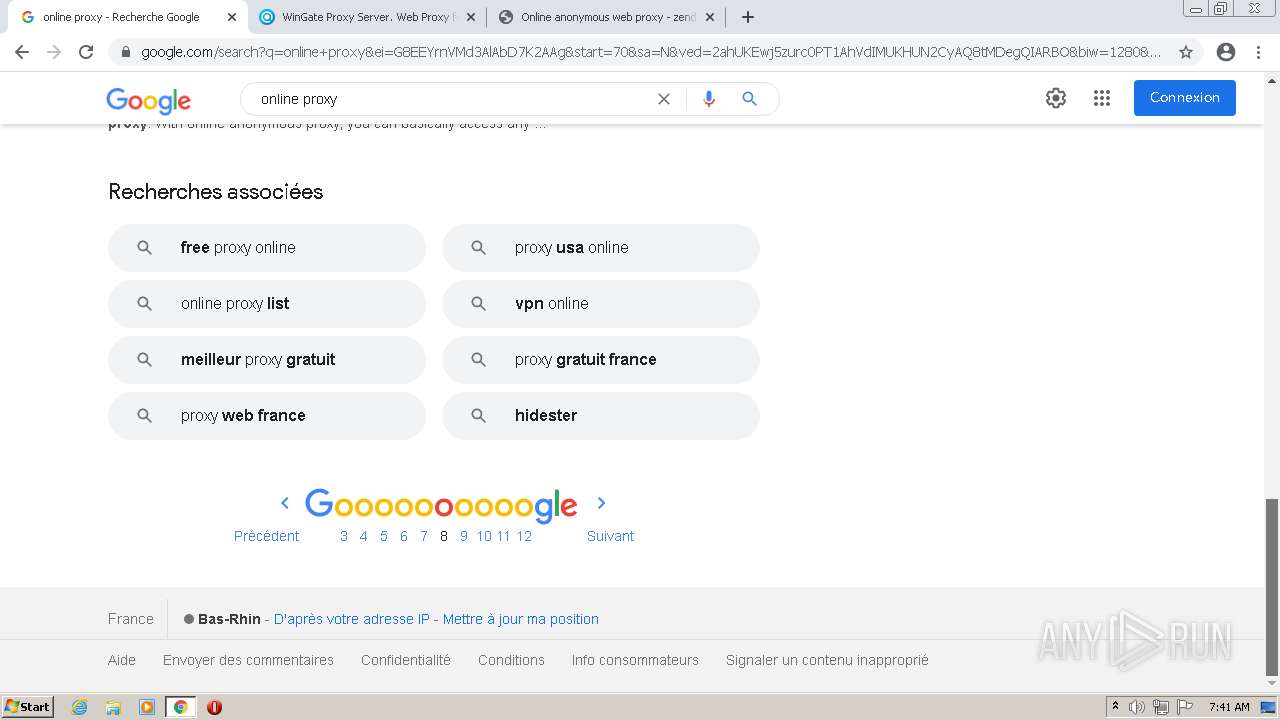Screen dimensions: 1280x720
Task: Reload the current page
Action: tap(86, 52)
